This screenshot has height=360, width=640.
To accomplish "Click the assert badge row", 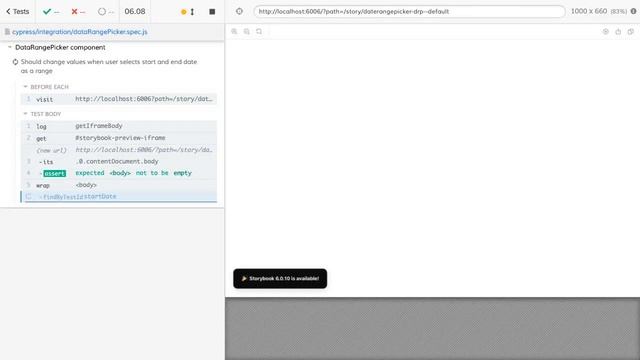I will coord(119,173).
